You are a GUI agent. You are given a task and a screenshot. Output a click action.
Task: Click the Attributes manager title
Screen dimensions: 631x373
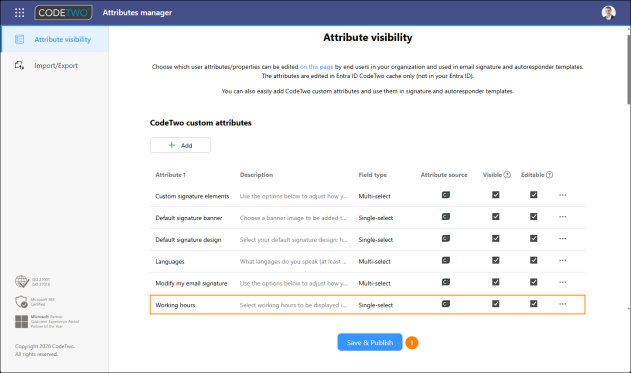point(137,12)
